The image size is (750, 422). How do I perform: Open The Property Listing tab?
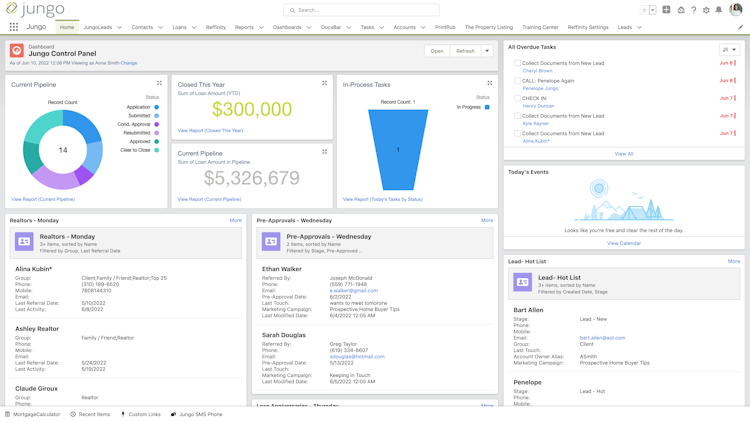click(489, 27)
